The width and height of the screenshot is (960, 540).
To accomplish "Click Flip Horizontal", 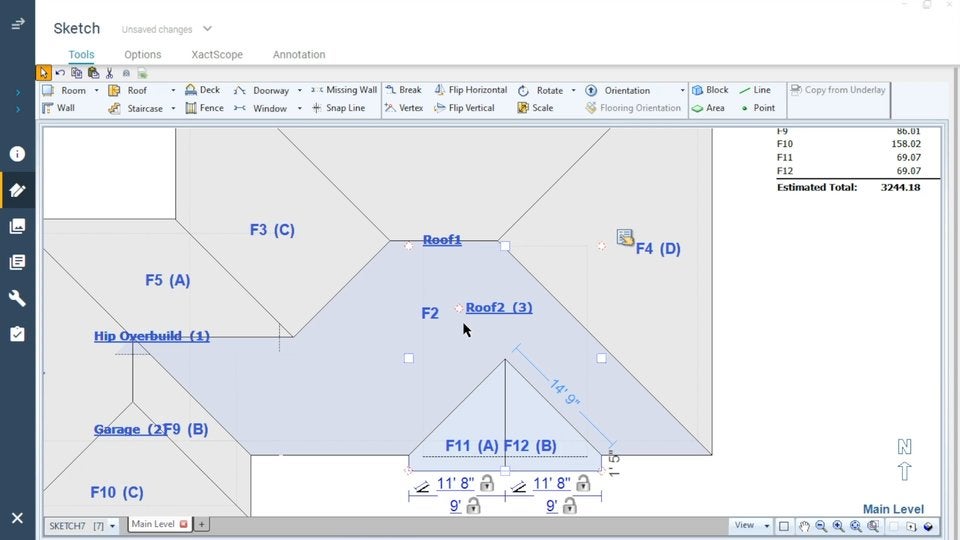I will (x=471, y=90).
